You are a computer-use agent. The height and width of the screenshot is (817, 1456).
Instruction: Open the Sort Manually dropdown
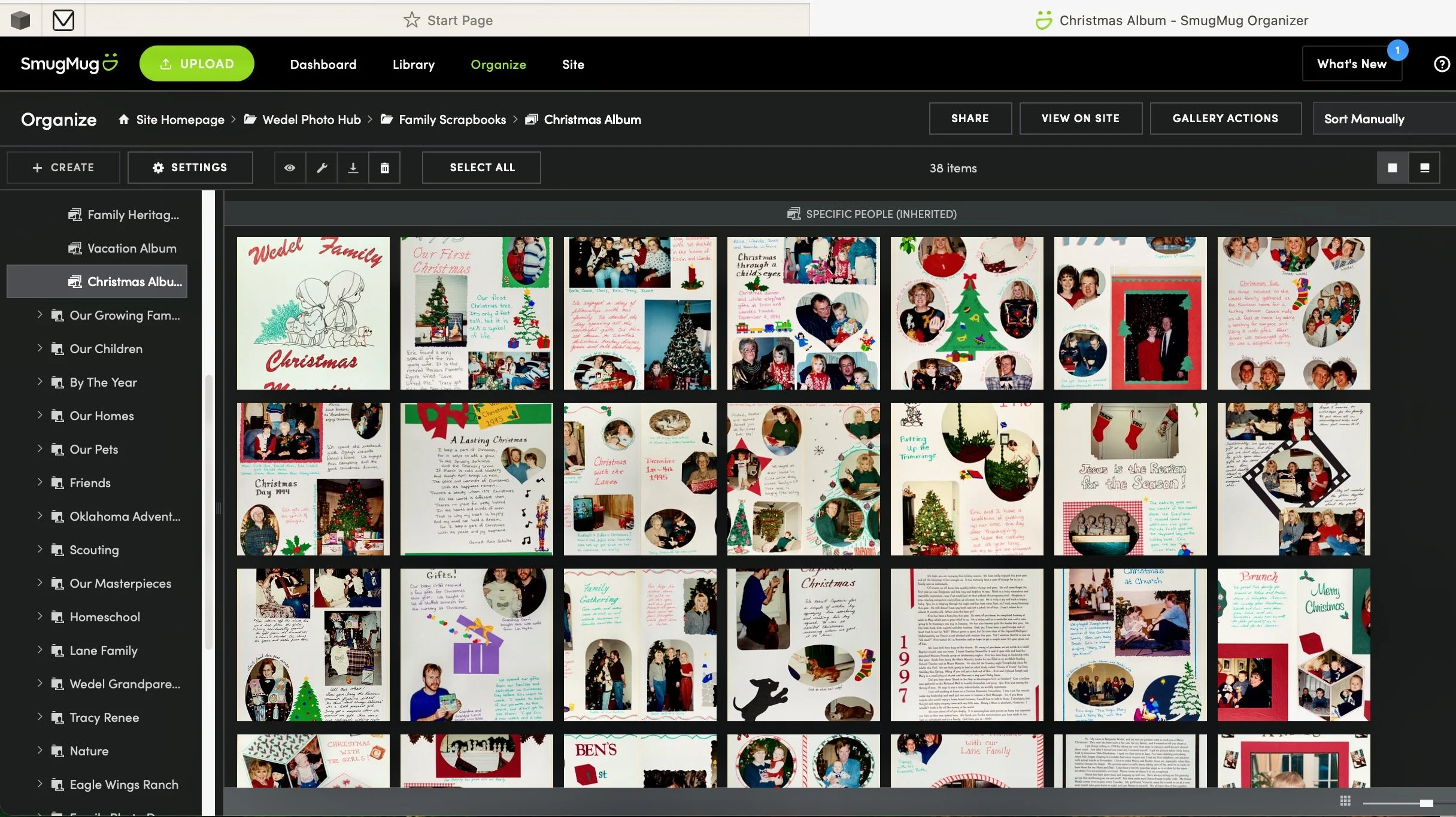click(x=1383, y=119)
